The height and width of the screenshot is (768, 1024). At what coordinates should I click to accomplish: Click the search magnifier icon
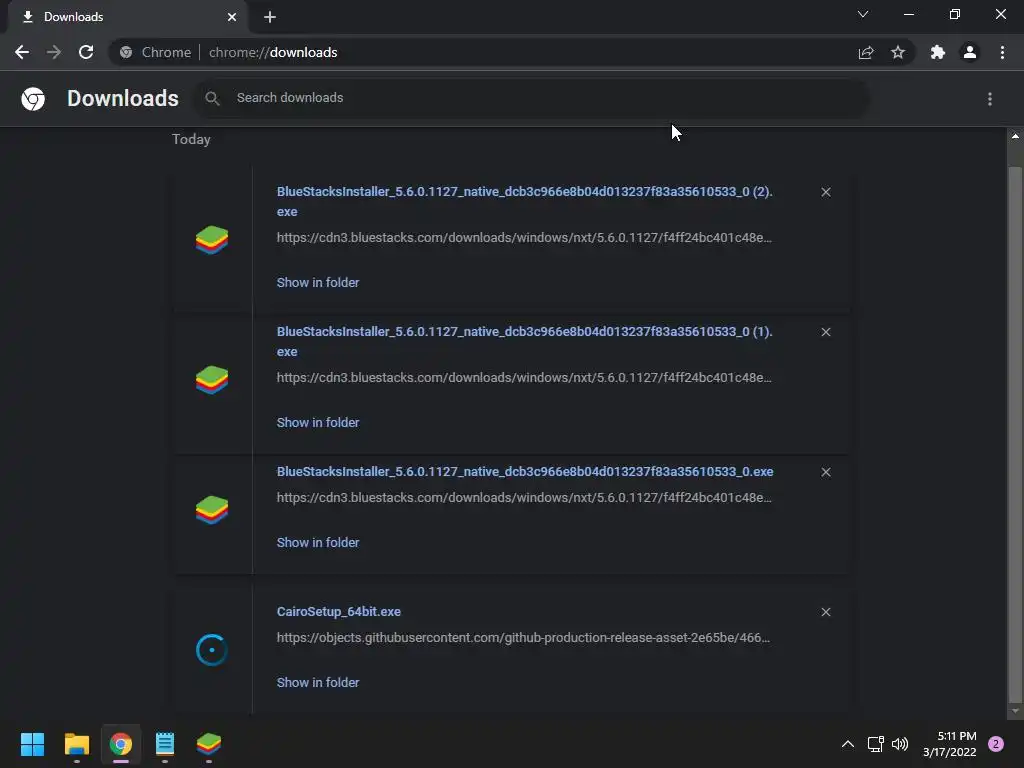click(212, 99)
